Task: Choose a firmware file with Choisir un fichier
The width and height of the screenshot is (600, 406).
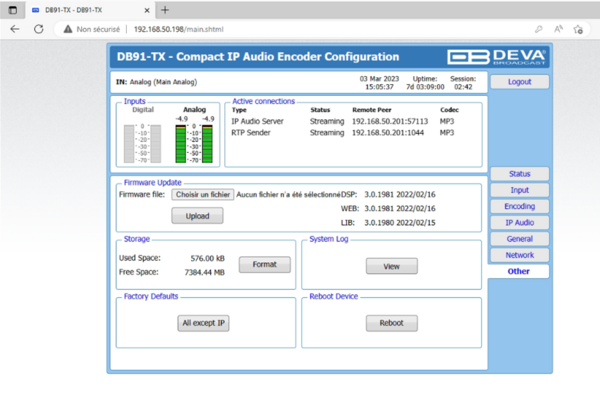Action: click(203, 194)
